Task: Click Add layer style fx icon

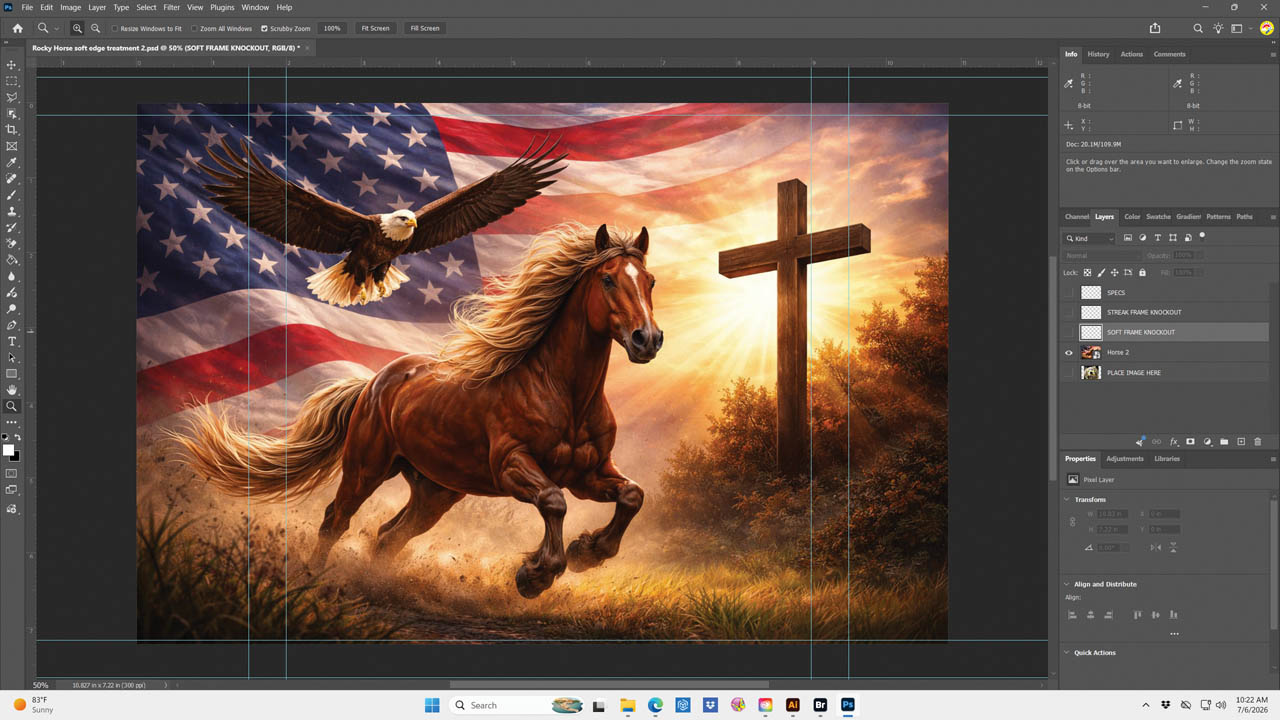Action: click(1174, 442)
